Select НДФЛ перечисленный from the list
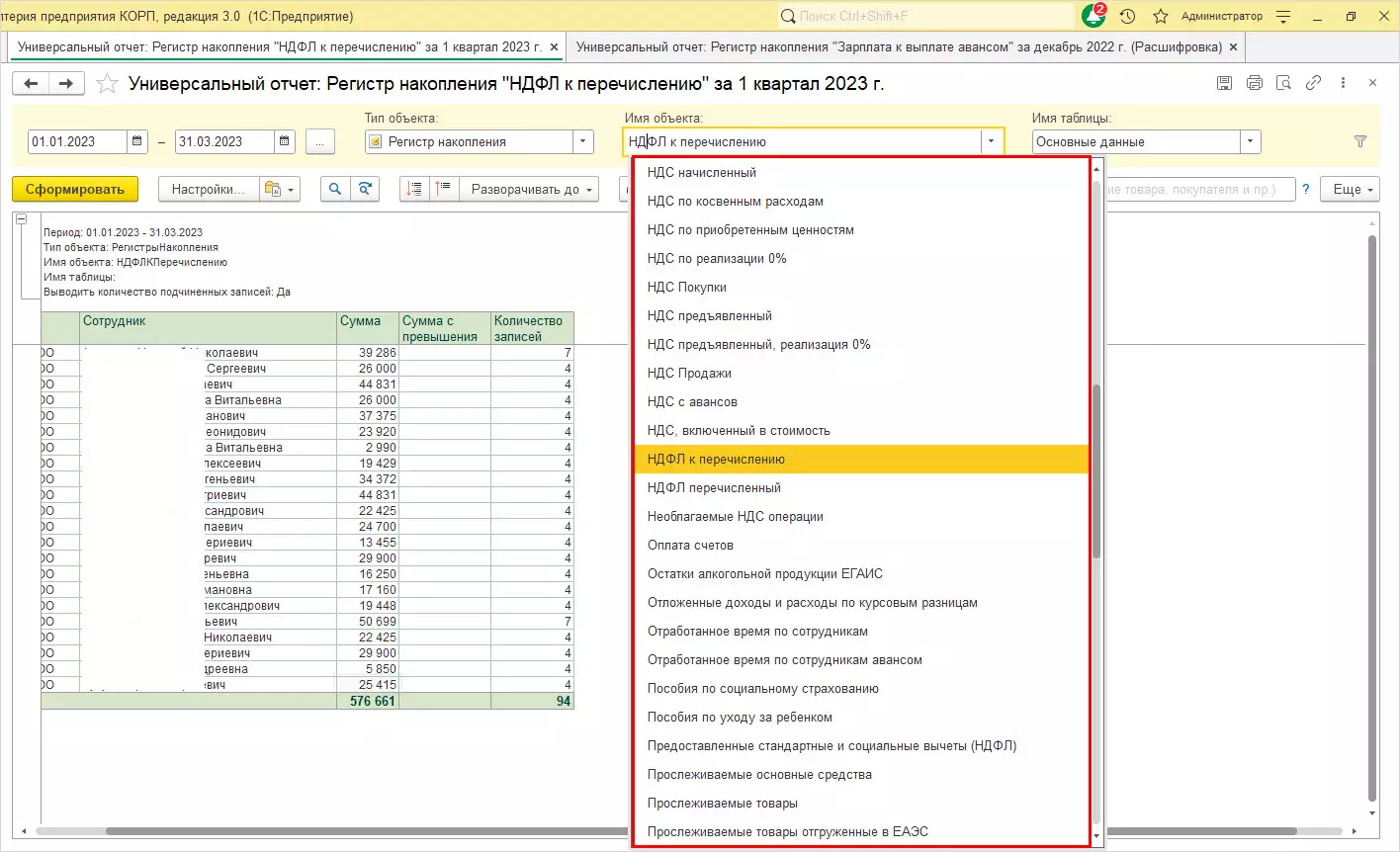The image size is (1400, 852). [x=714, y=487]
